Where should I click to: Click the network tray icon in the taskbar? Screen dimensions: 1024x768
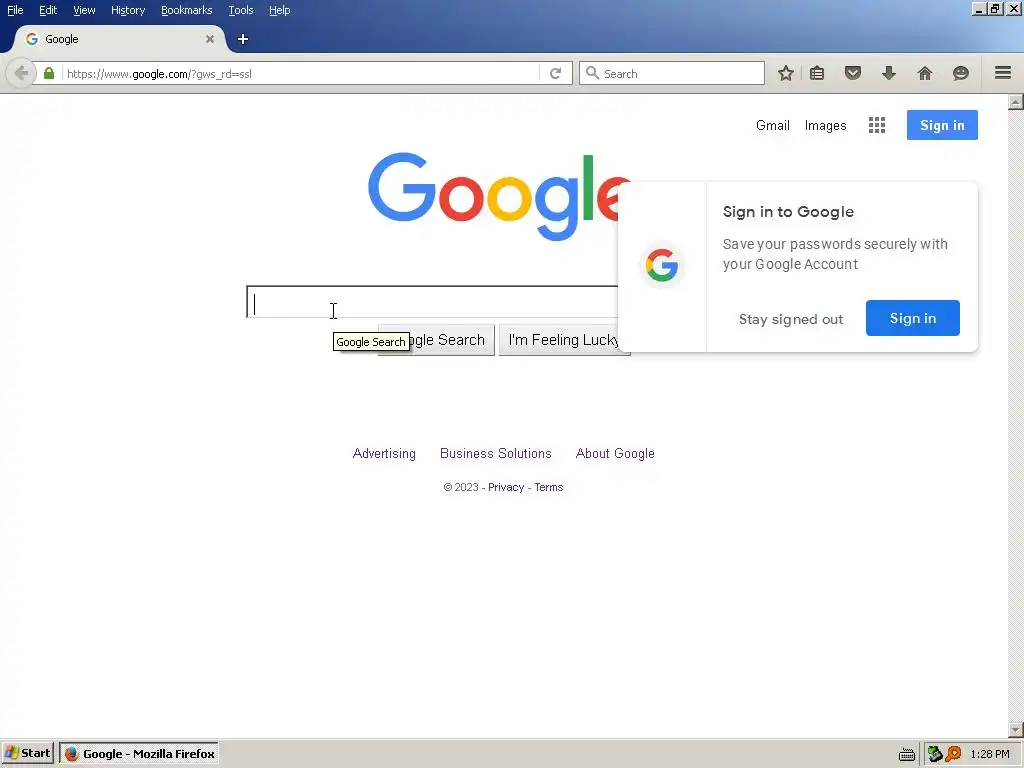coord(935,754)
